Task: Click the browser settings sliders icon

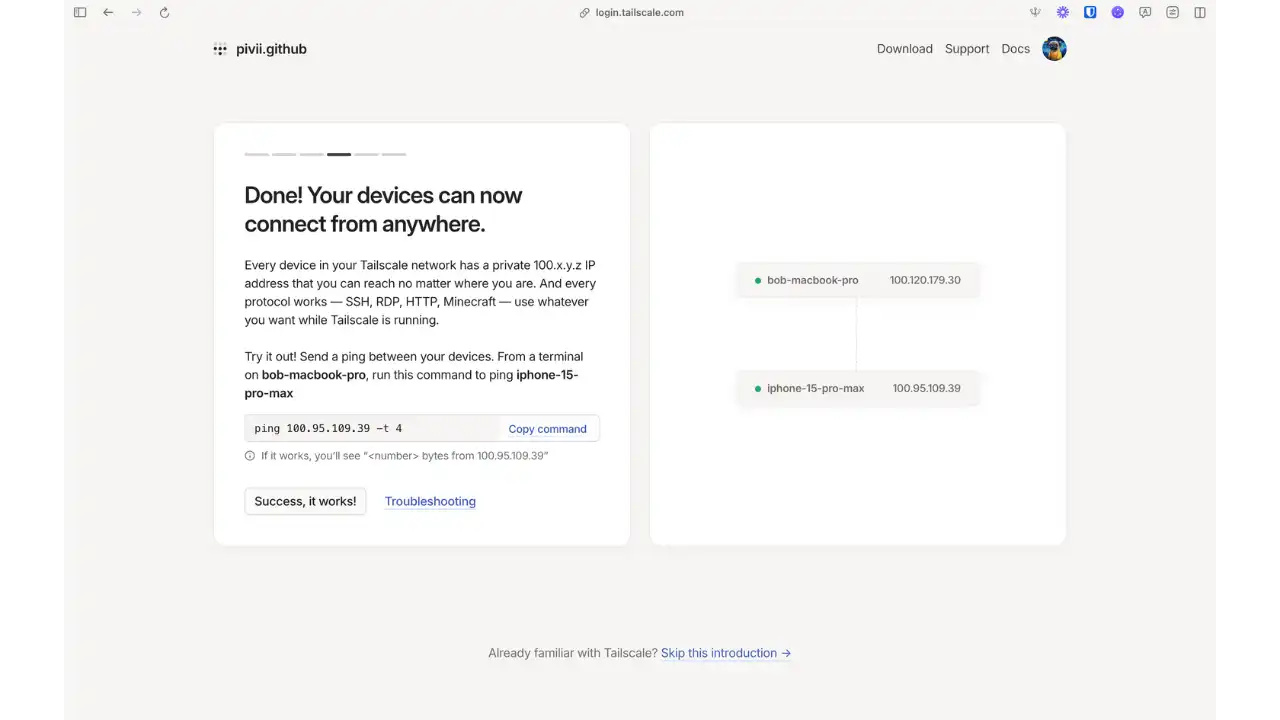Action: (x=1172, y=12)
